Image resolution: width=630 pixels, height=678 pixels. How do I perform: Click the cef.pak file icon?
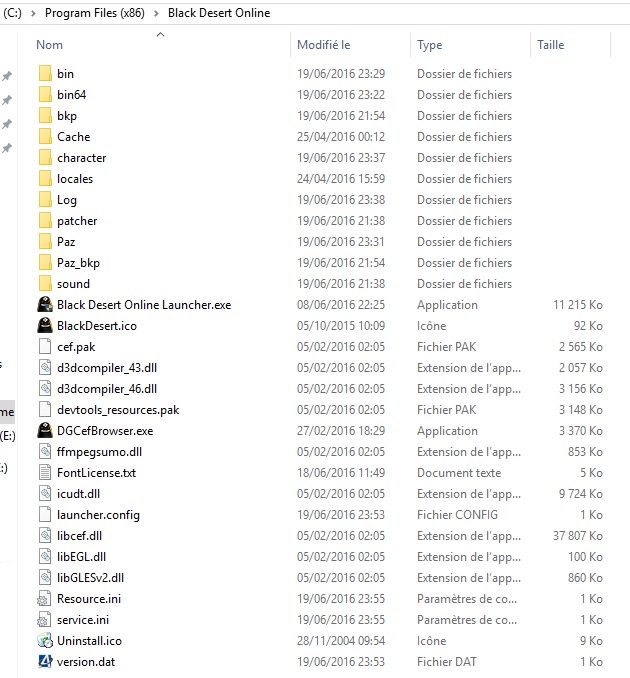point(44,347)
